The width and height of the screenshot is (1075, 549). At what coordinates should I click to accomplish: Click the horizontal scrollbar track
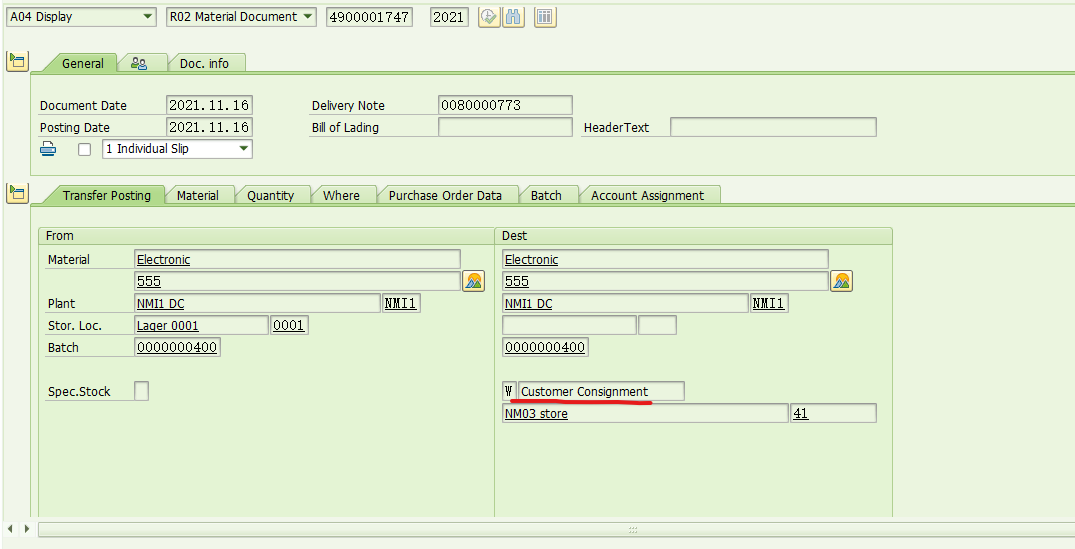coord(556,529)
